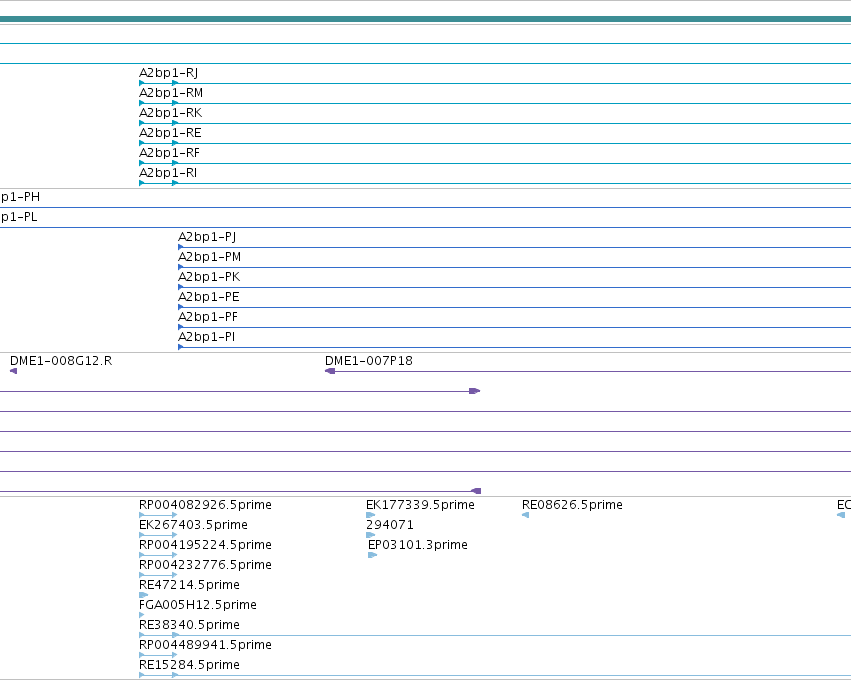
Task: Select the RP004195224.5prime EST label
Action: [205, 545]
